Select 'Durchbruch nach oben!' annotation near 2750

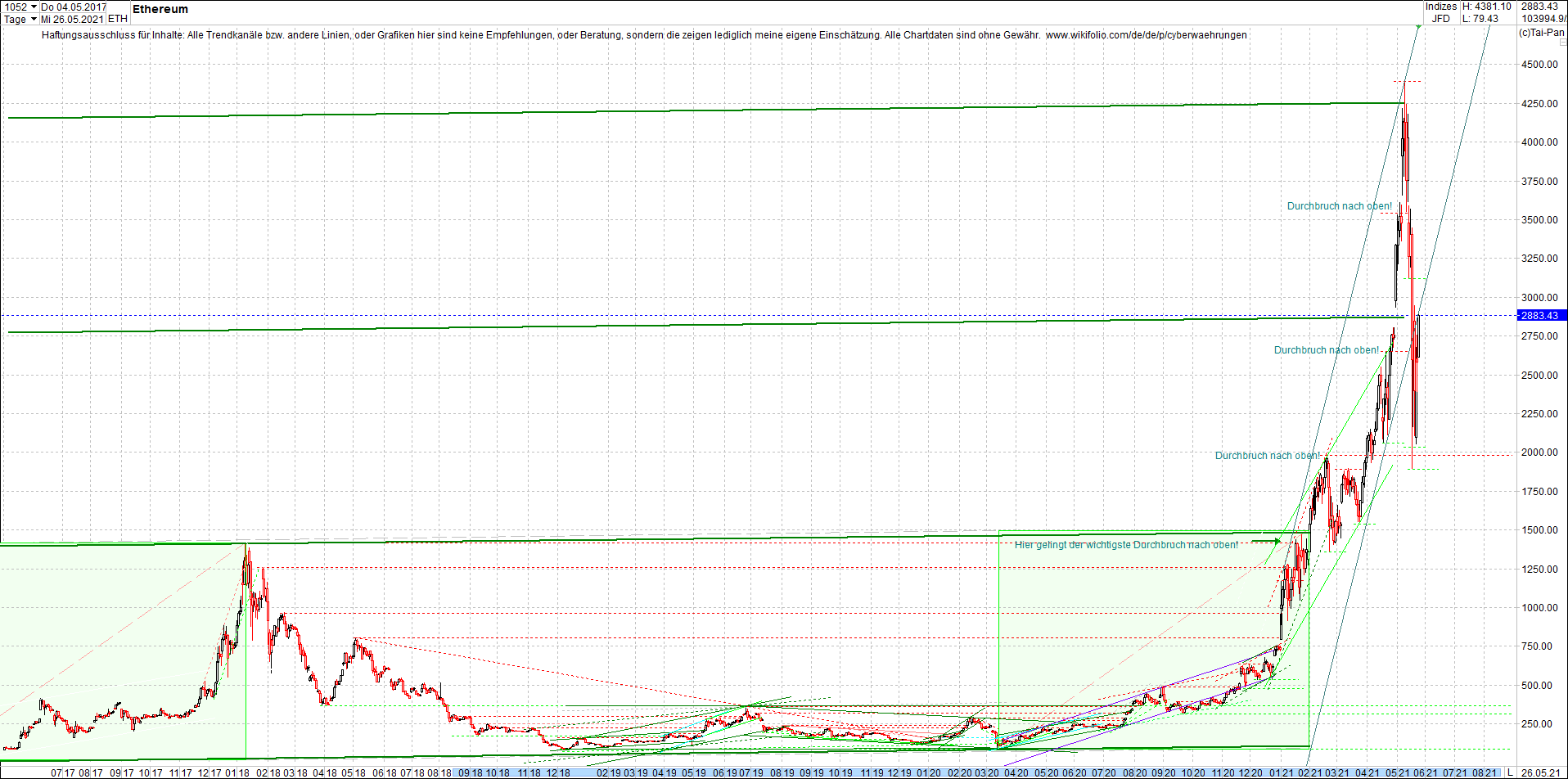[1327, 350]
